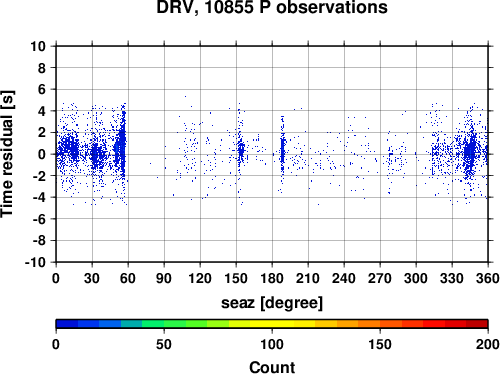Click the vertical data streak near seaz 188

282,153
